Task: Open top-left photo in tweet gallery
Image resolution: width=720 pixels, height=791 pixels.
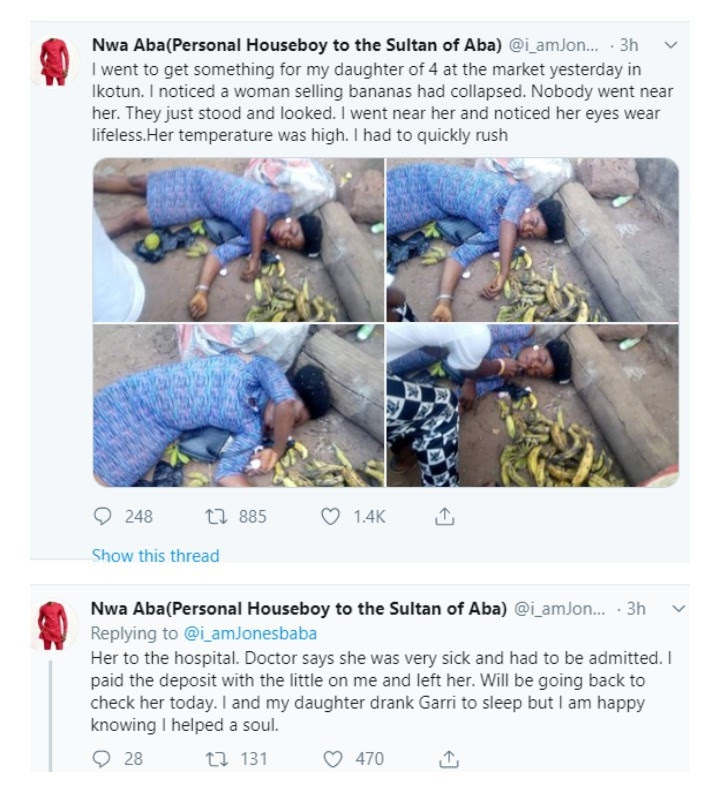Action: coord(239,240)
